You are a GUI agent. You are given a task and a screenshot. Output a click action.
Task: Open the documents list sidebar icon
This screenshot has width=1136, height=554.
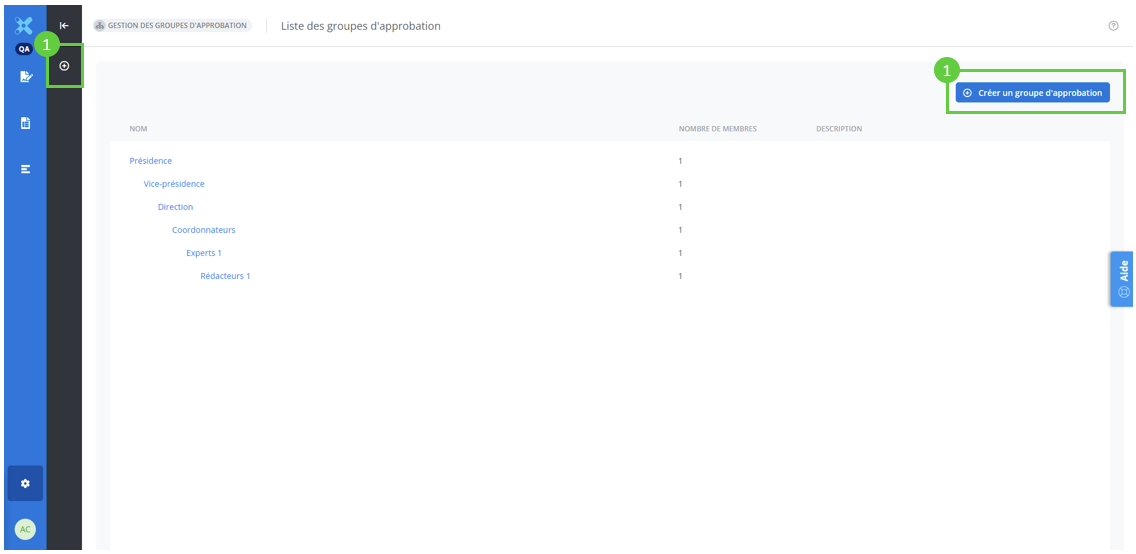(x=26, y=123)
